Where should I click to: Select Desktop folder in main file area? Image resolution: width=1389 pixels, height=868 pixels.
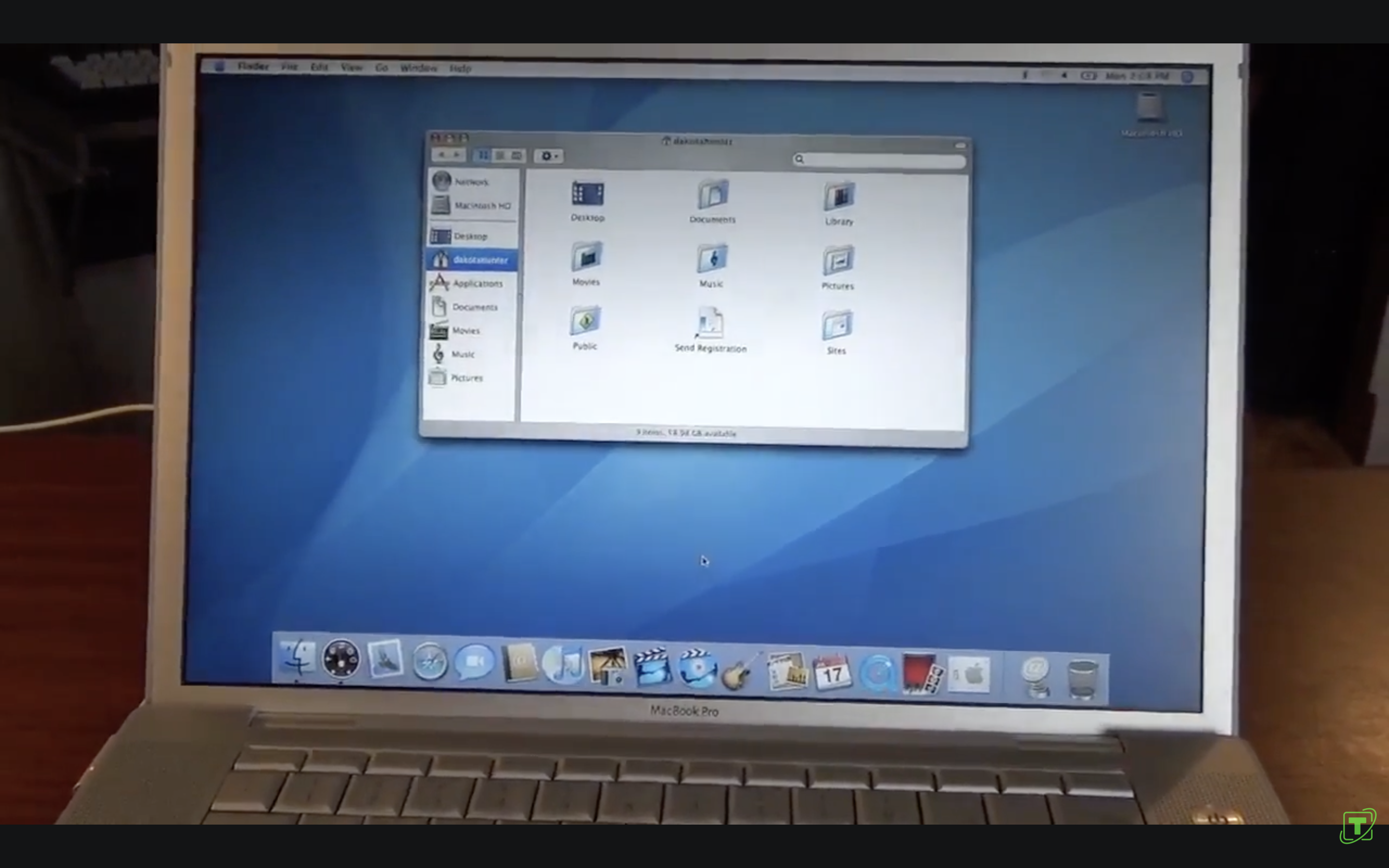pos(588,193)
